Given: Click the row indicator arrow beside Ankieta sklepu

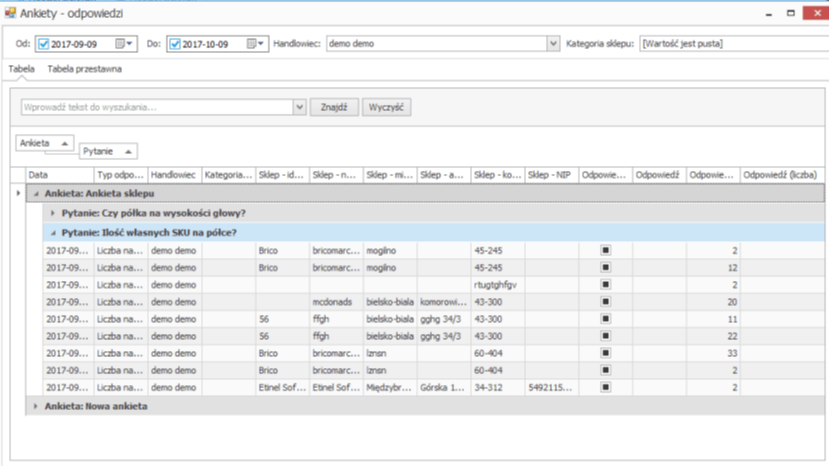Looking at the screenshot, I should pos(18,193).
